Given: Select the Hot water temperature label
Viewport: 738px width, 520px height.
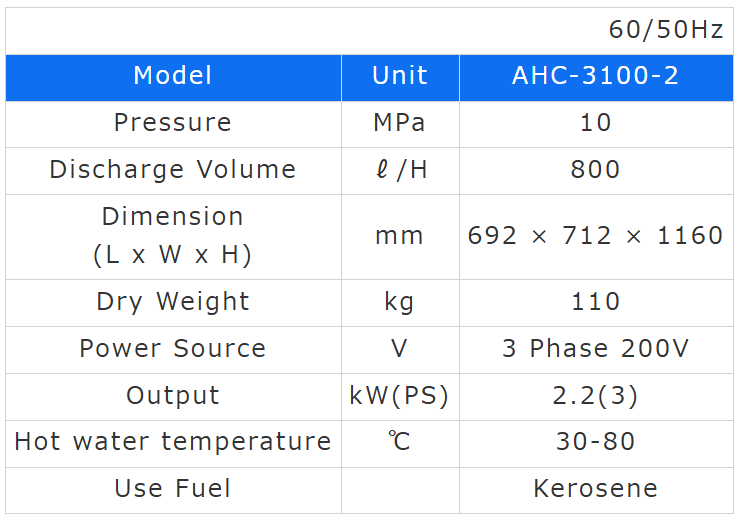Looking at the screenshot, I should tap(173, 442).
